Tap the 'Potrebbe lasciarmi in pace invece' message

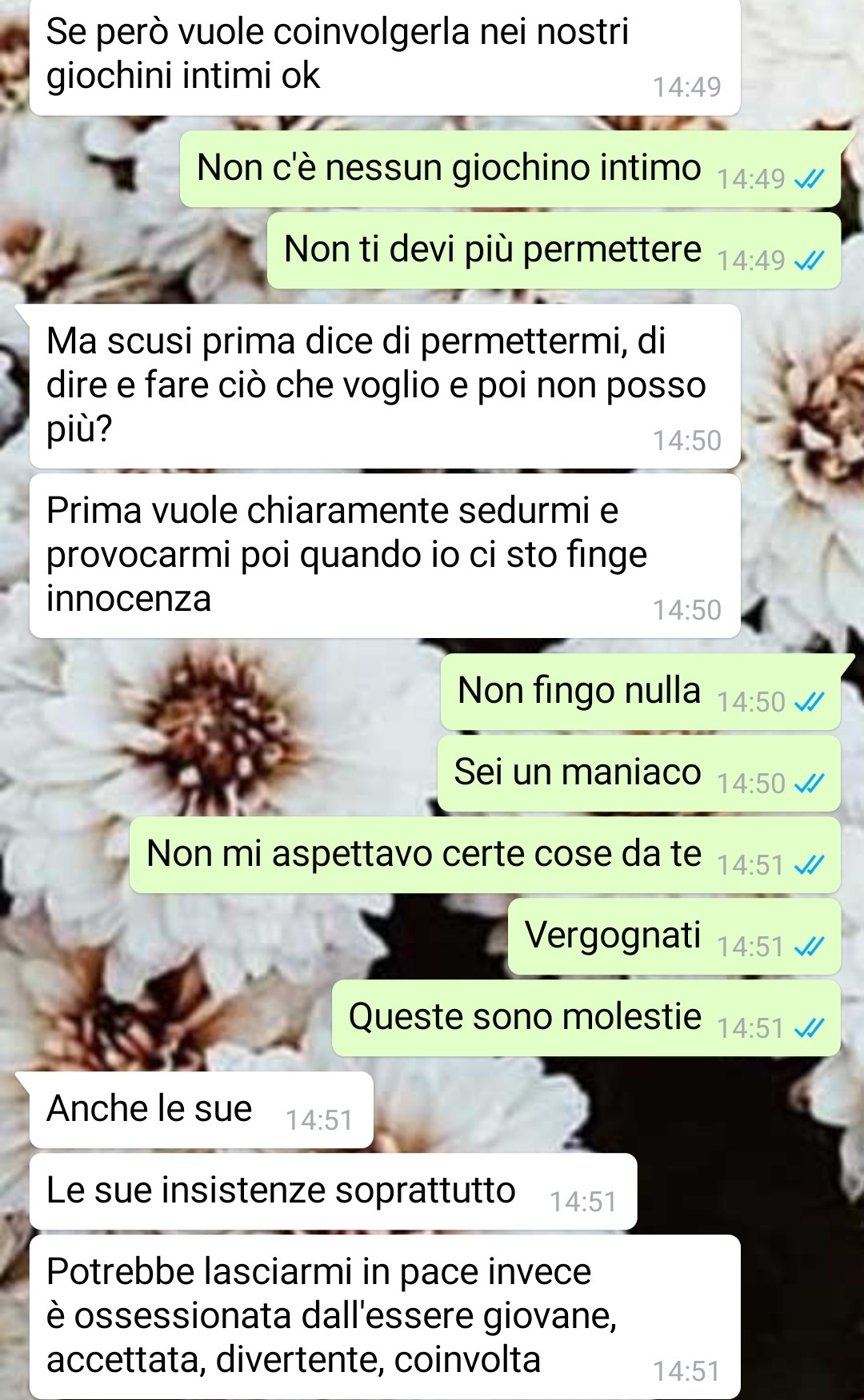(385, 1317)
